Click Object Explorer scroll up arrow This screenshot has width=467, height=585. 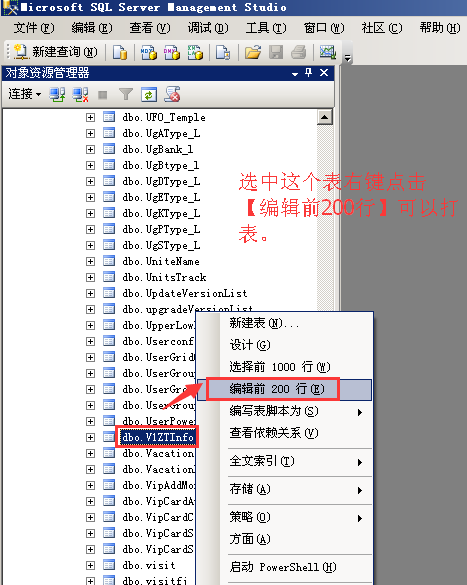(x=325, y=118)
